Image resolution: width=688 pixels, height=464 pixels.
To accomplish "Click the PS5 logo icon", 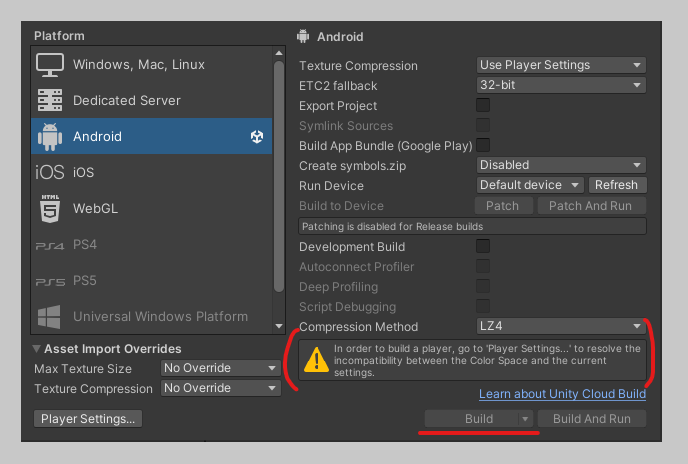I will click(50, 282).
